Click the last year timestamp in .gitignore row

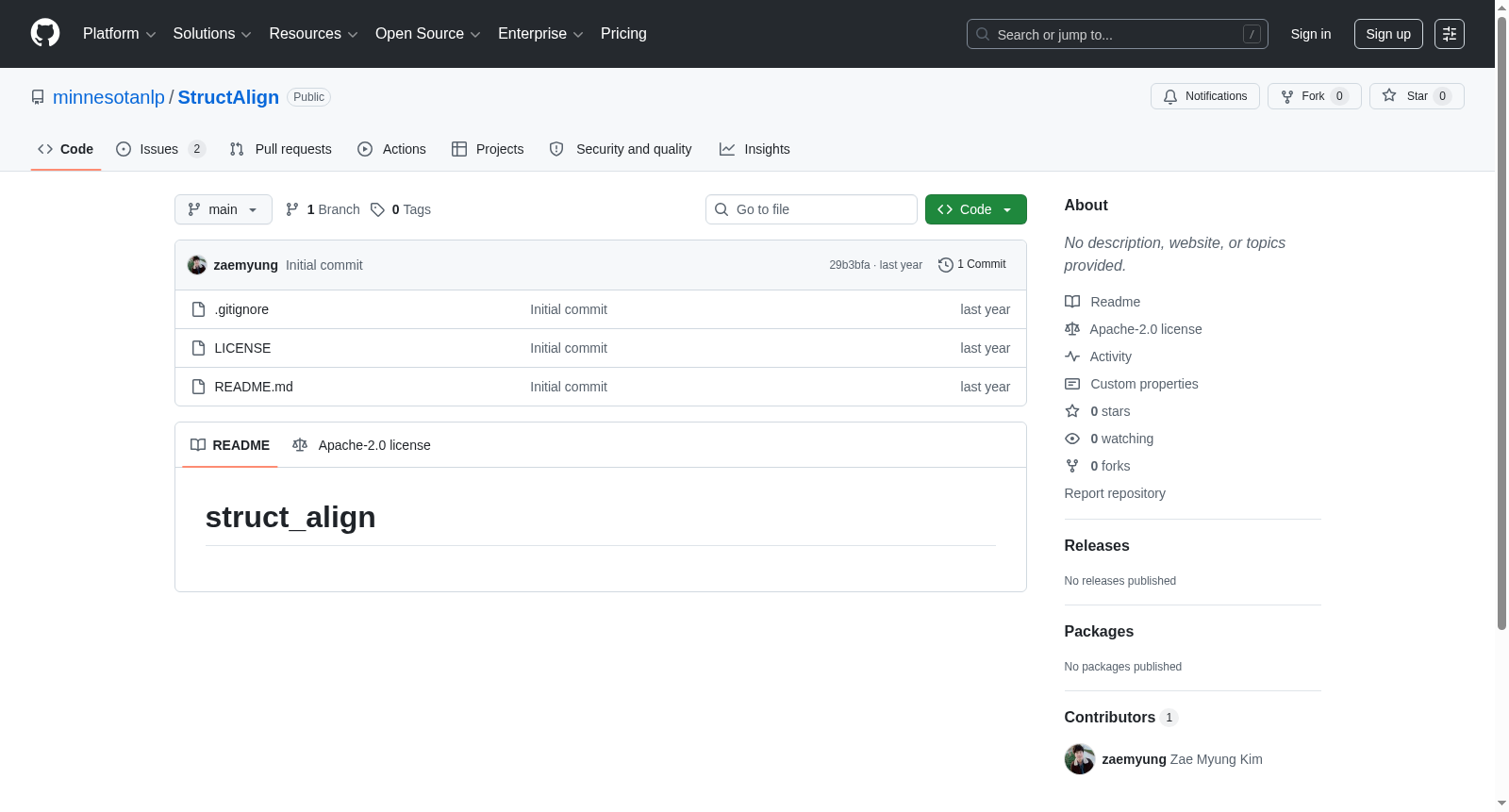click(985, 309)
